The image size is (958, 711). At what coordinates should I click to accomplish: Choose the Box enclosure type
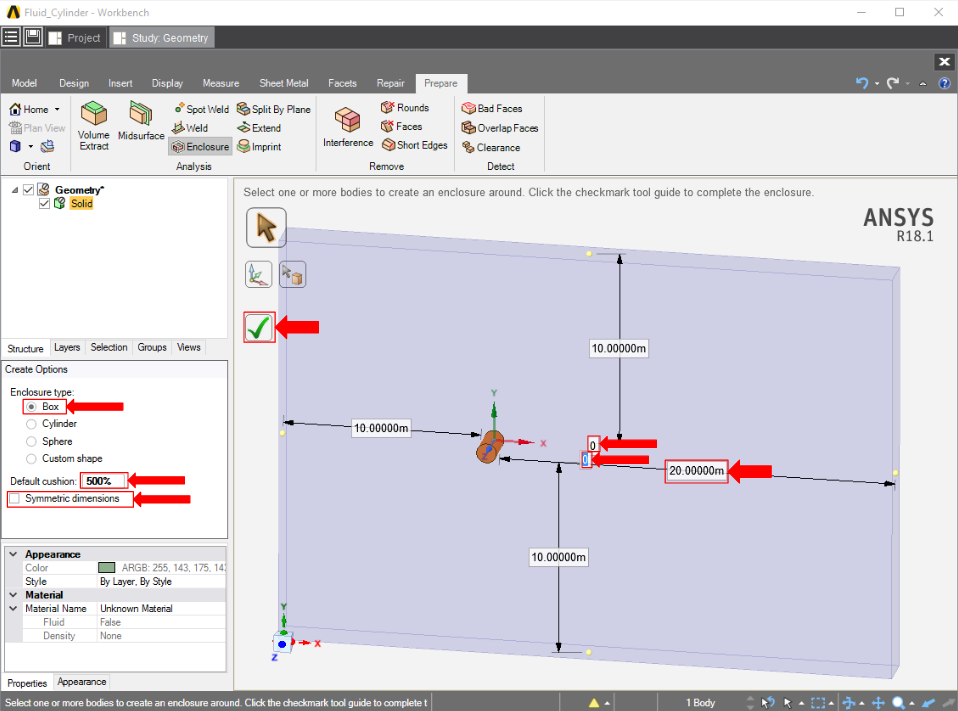pyautogui.click(x=31, y=407)
